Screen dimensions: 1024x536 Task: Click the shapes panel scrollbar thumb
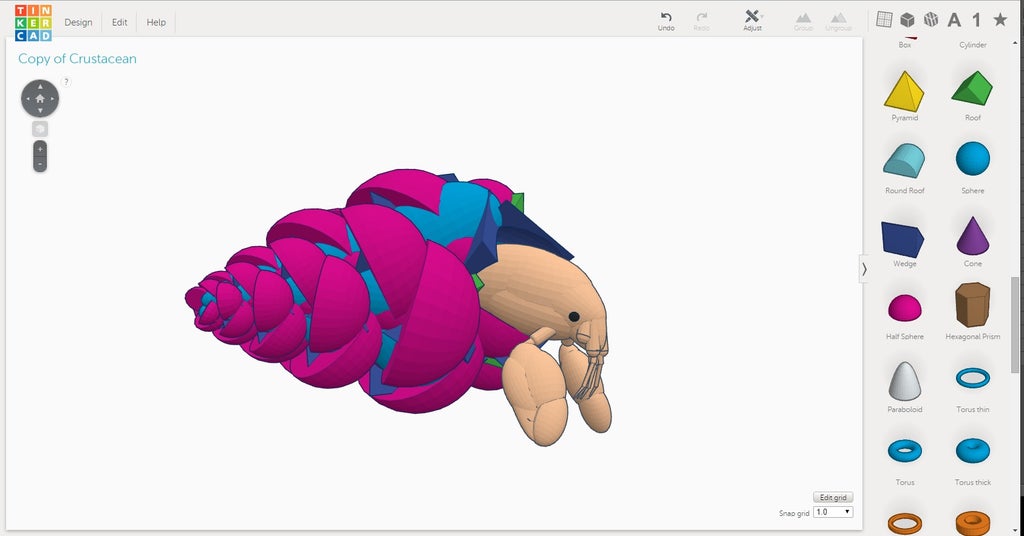1014,324
